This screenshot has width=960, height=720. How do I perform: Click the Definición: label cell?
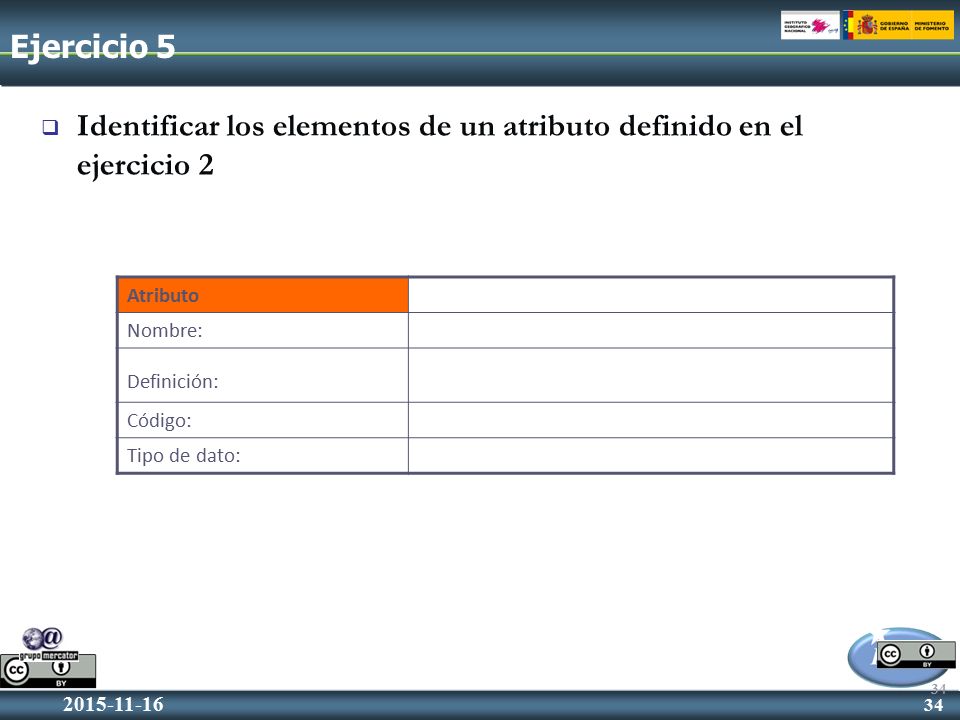point(263,375)
